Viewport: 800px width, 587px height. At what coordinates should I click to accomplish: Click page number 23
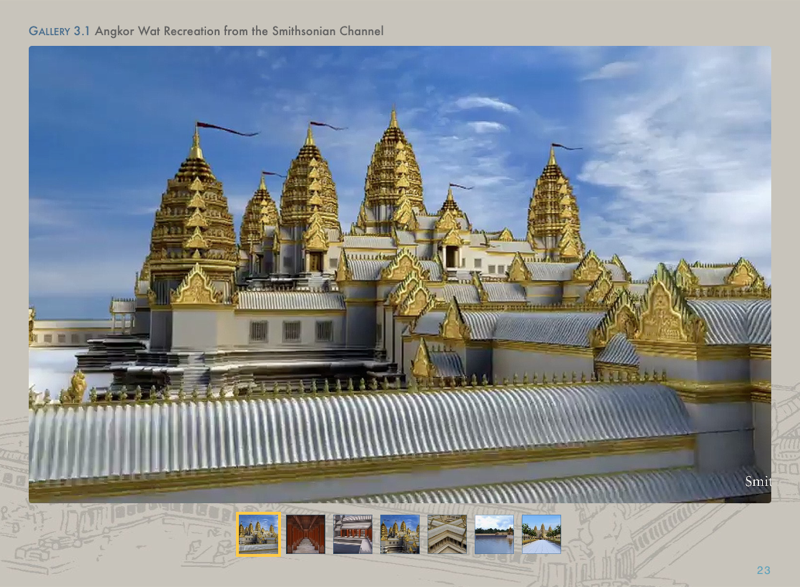763,570
